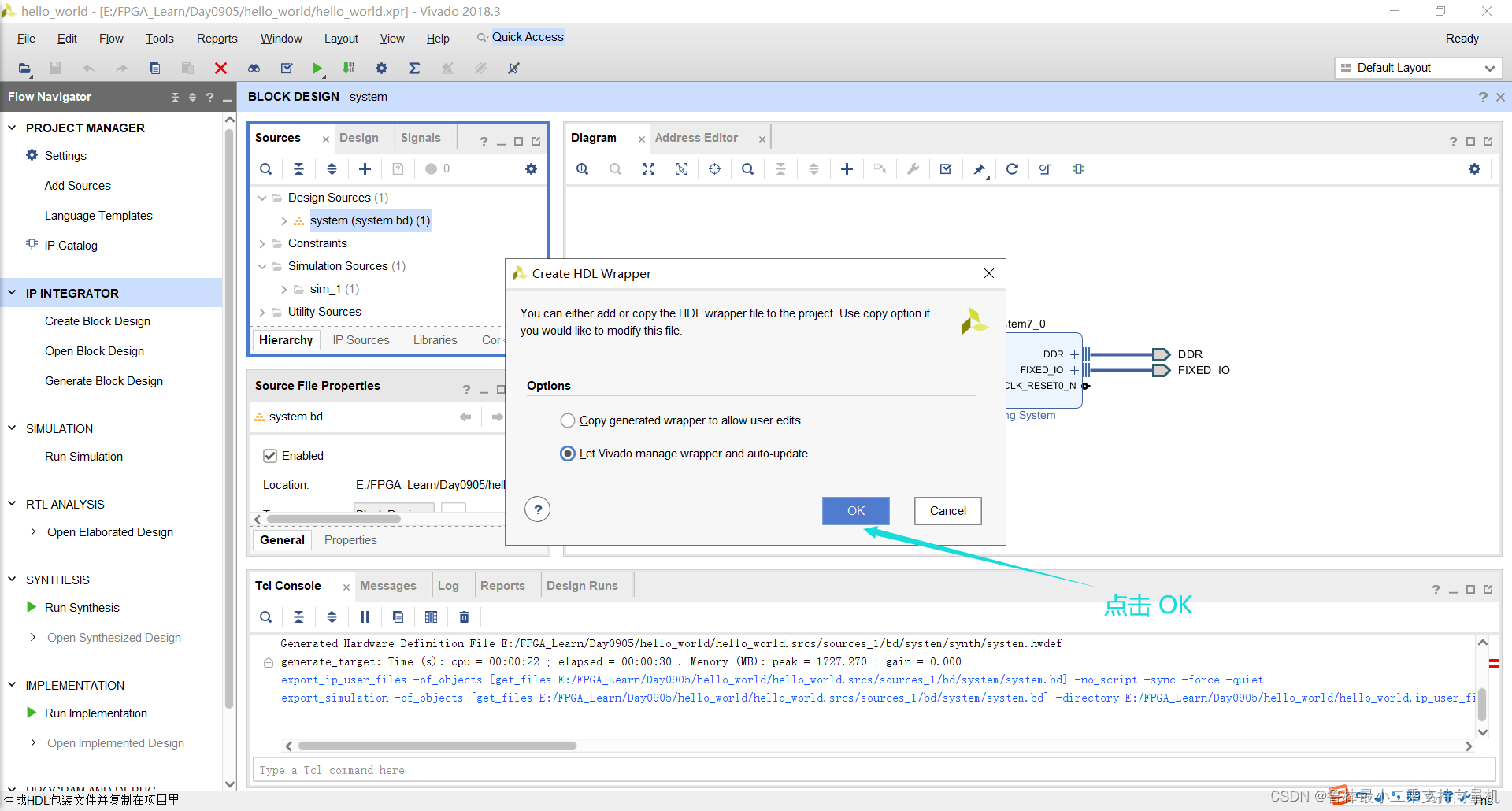The image size is (1512, 811).
Task: Switch to the Design Runs tab
Action: point(582,585)
